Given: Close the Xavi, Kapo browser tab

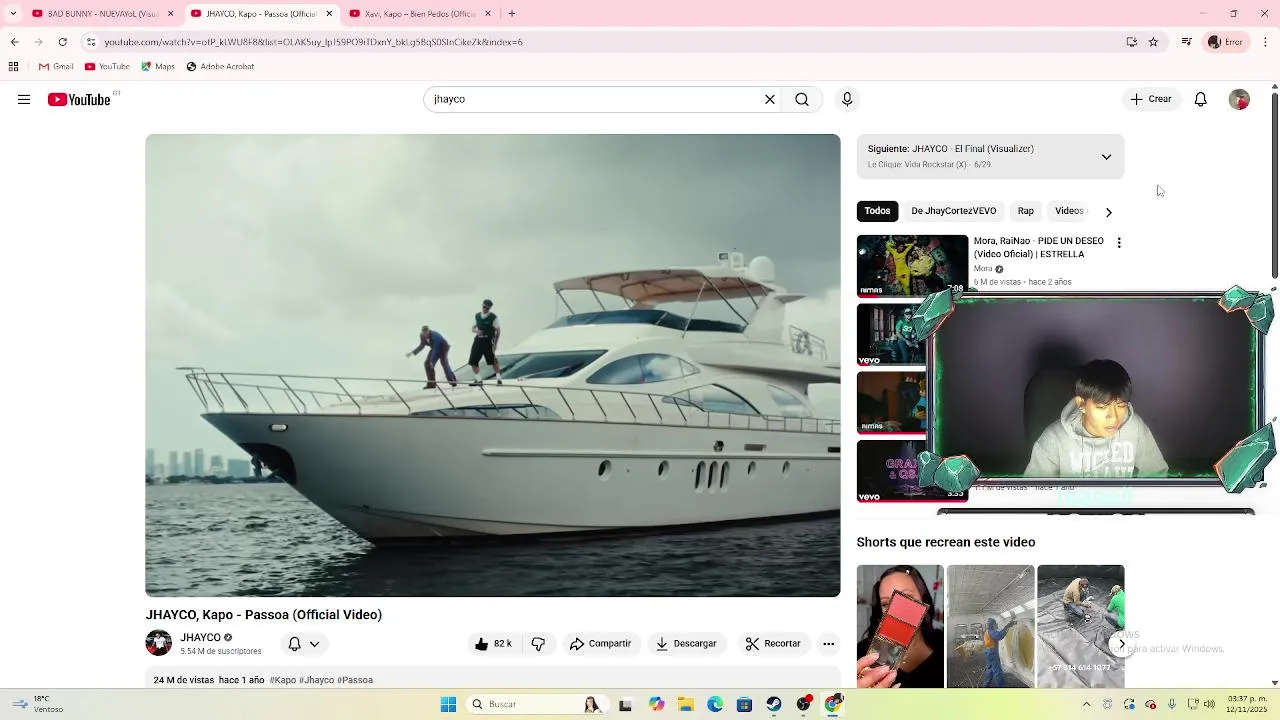Looking at the screenshot, I should point(488,14).
